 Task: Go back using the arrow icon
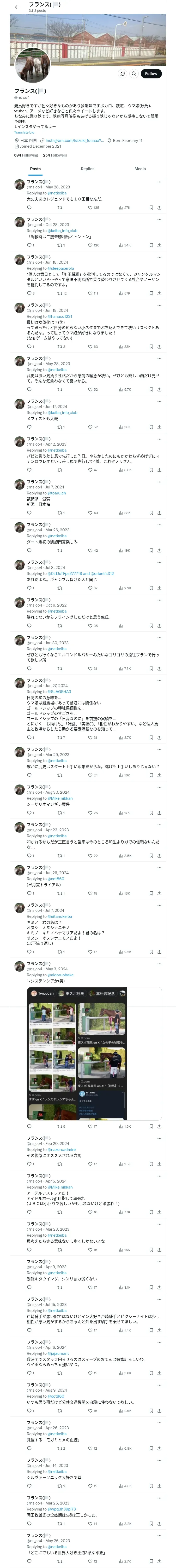point(17,7)
